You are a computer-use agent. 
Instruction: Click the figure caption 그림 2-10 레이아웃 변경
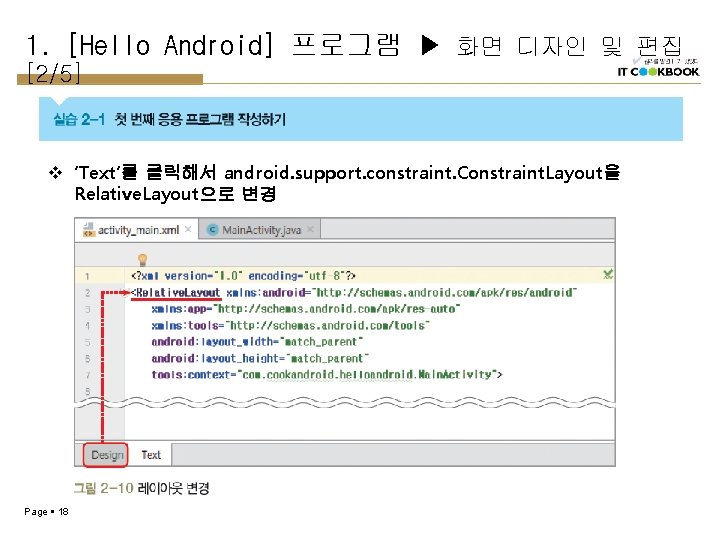[141, 488]
